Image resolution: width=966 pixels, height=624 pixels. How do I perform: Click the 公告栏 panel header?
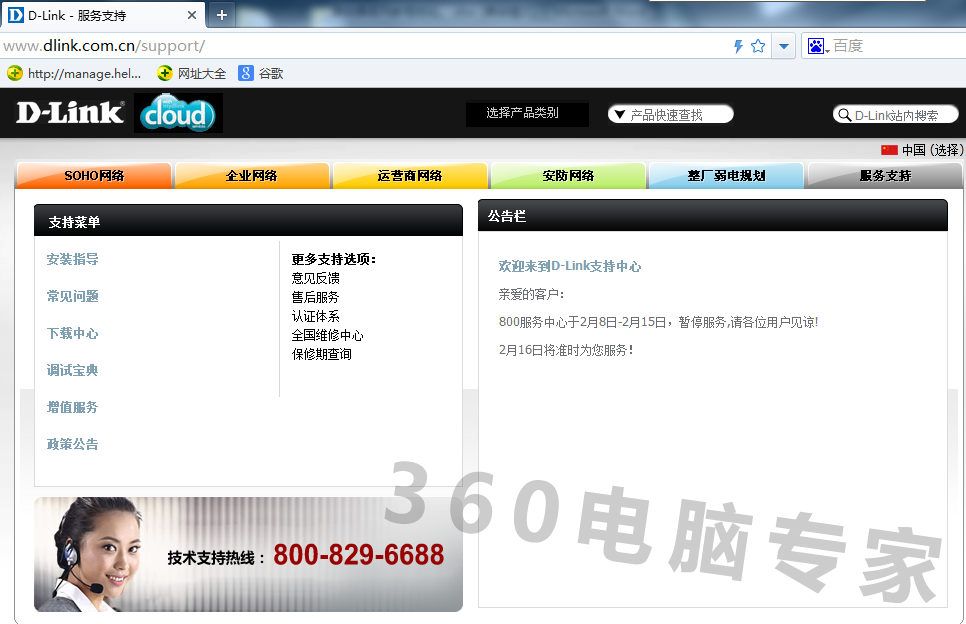[713, 216]
